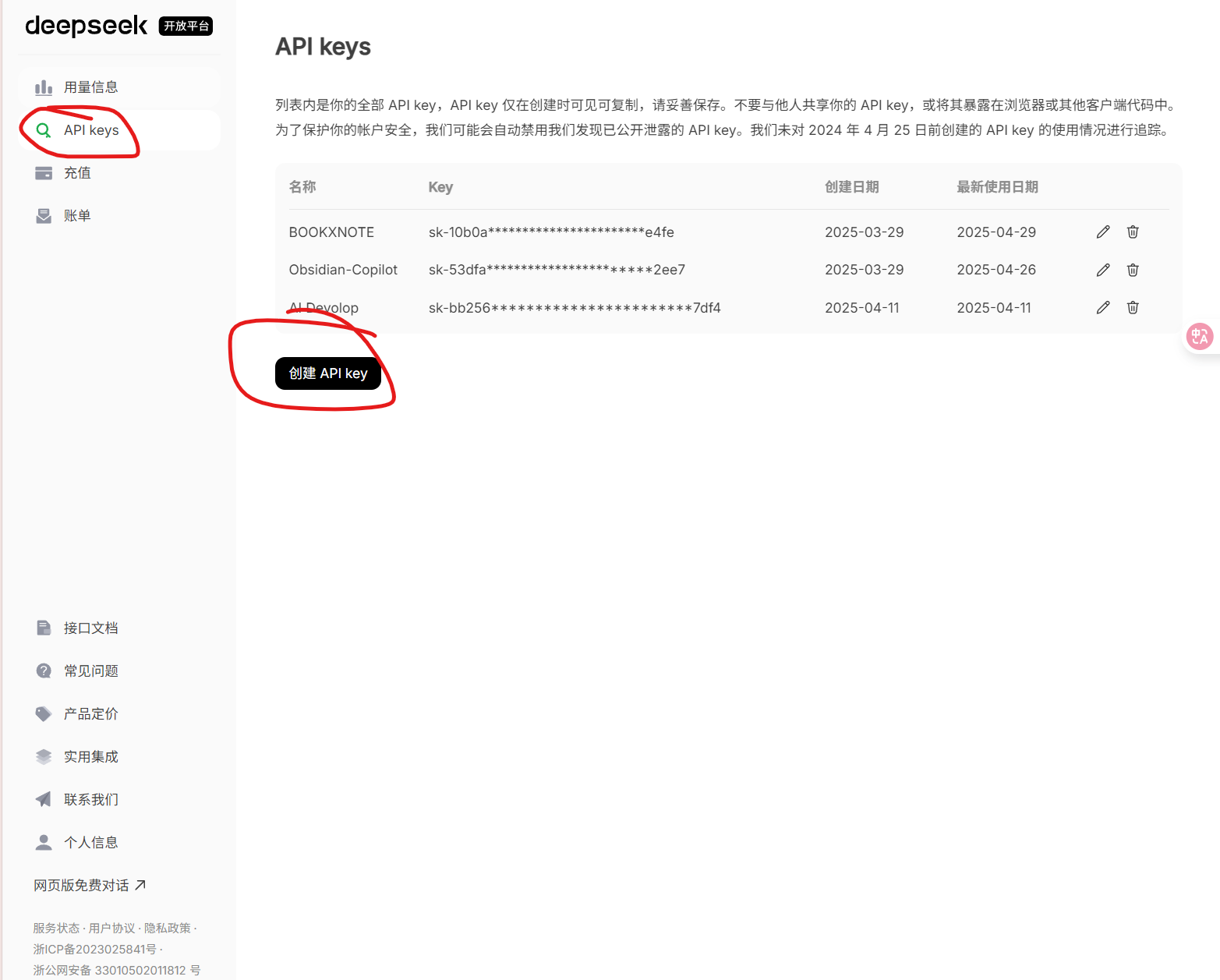Click trash icon in 2025-04-11 row

point(1133,307)
